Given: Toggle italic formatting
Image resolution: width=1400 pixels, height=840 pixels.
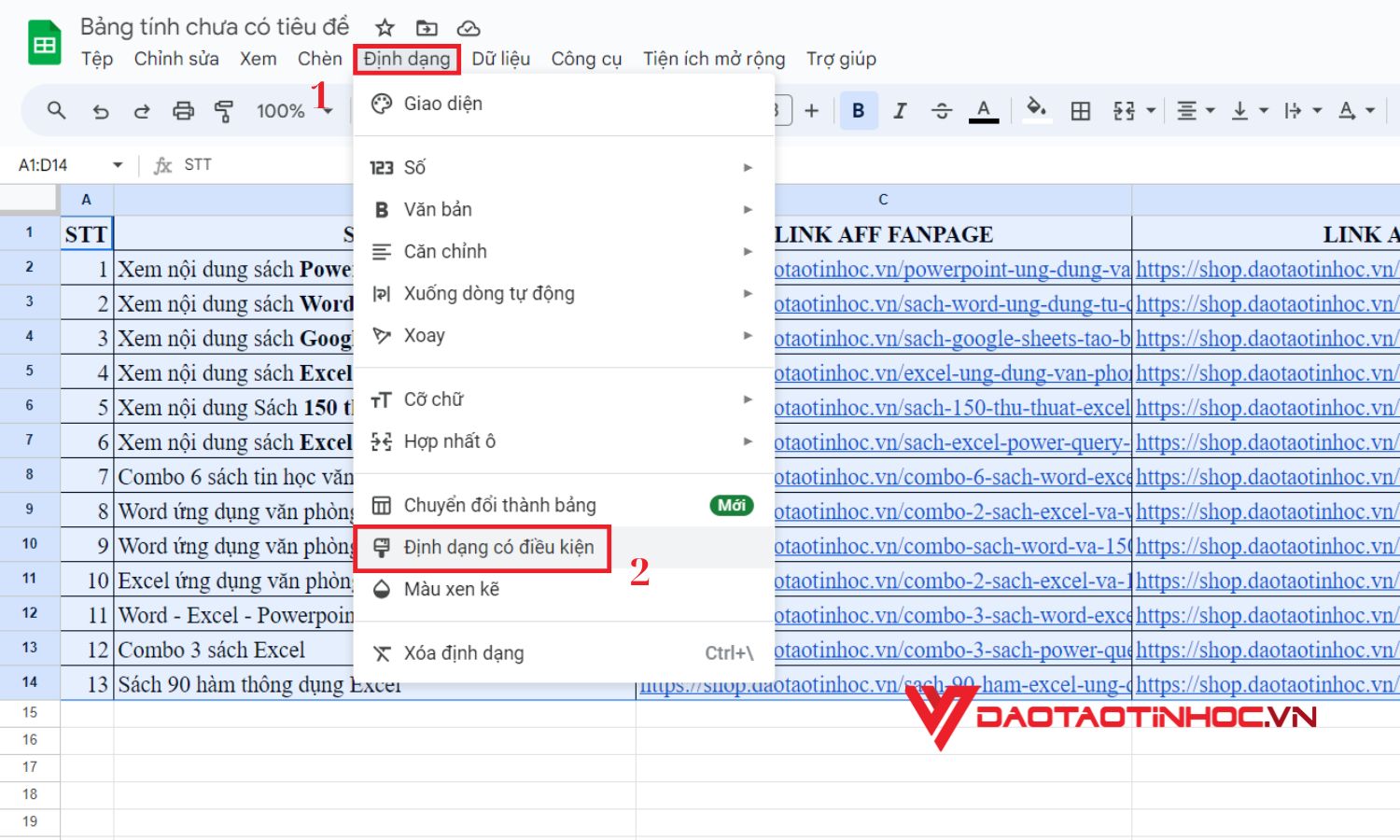Looking at the screenshot, I should click(x=899, y=110).
